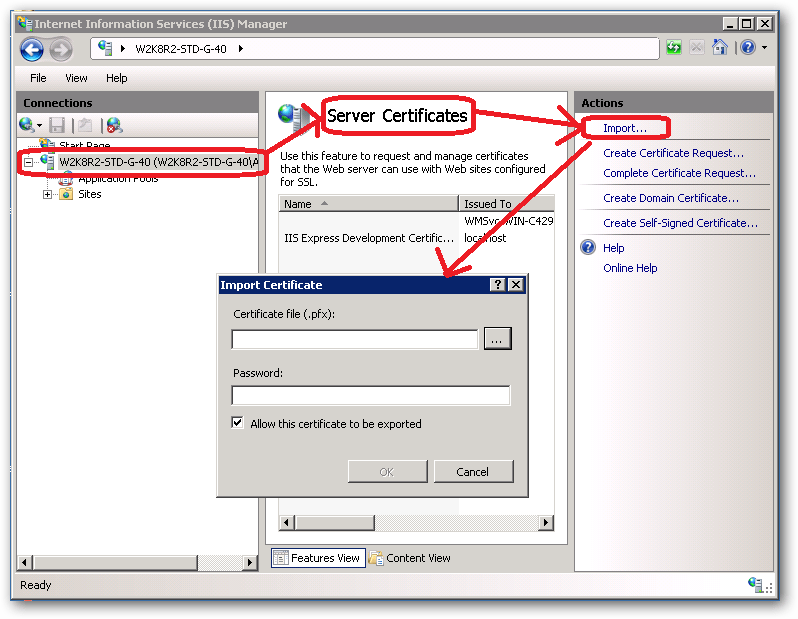Click Complete Certificate Request... link
Viewport: 798px width, 619px height.
(x=679, y=173)
